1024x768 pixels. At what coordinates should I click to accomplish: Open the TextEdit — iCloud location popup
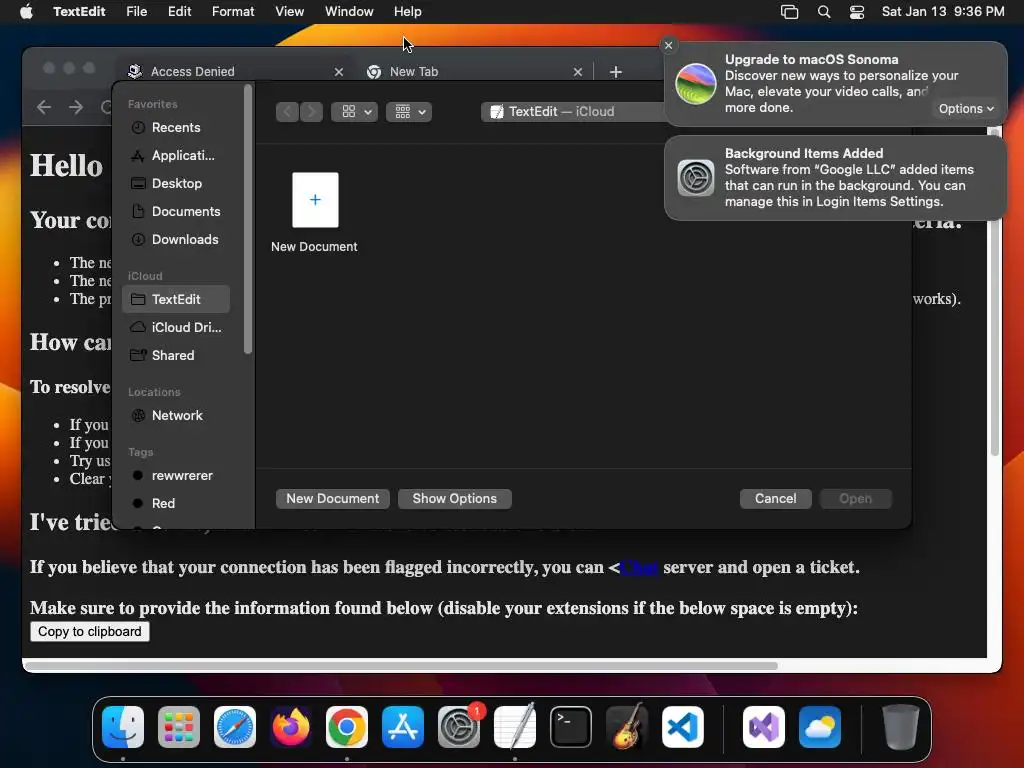click(573, 112)
